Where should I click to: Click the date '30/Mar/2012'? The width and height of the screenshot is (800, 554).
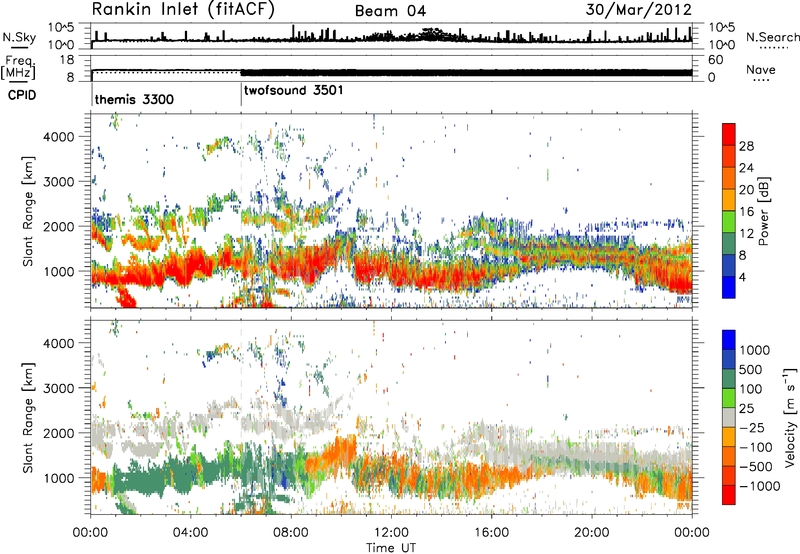(638, 9)
